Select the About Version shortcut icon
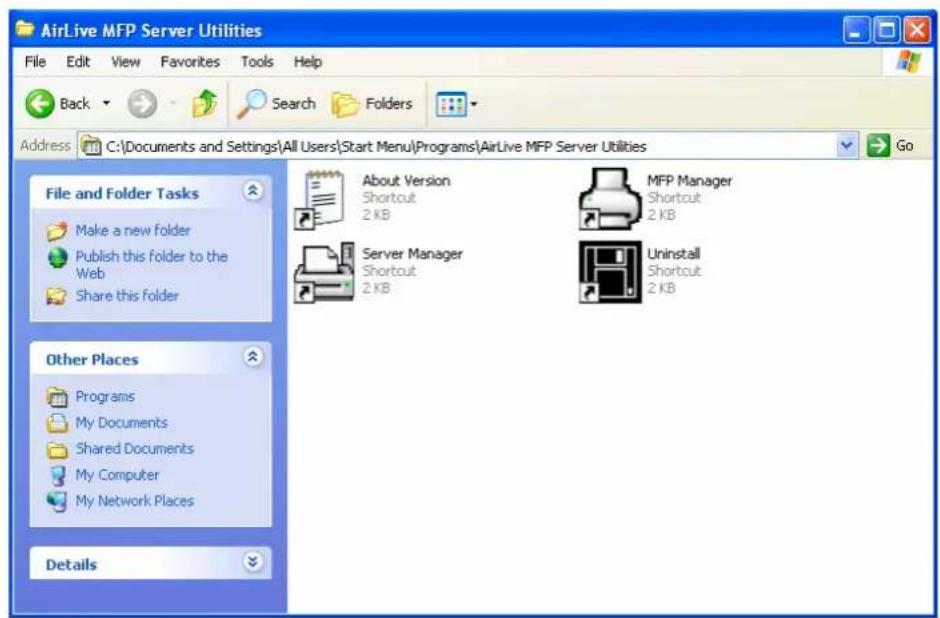Viewport: 940px width, 618px height. pos(319,200)
